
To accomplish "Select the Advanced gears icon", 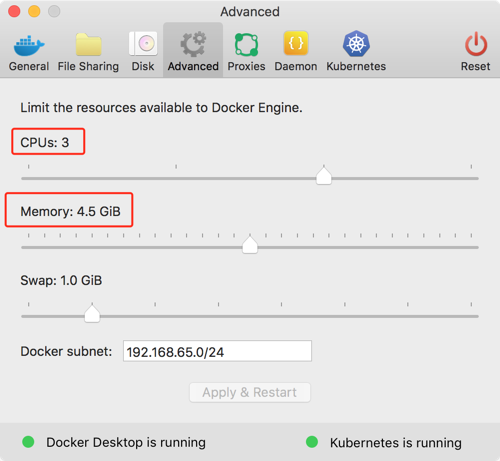I will tap(193, 44).
